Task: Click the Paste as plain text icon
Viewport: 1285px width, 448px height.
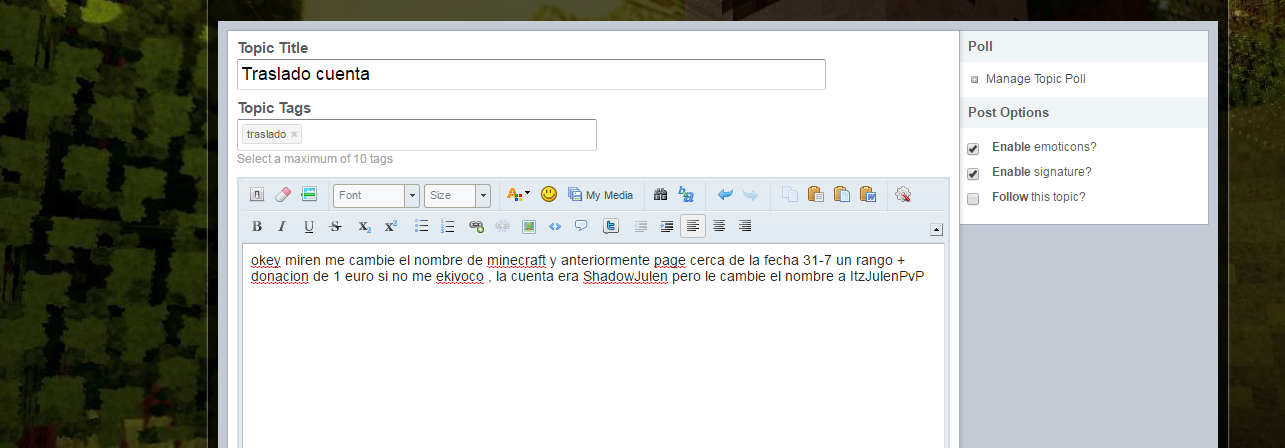Action: [x=842, y=195]
